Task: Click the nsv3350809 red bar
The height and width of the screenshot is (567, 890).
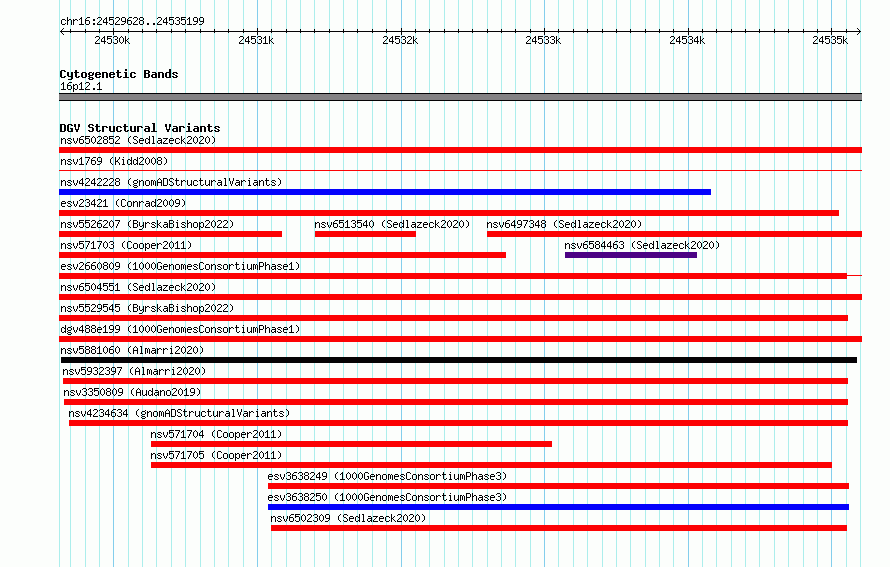Action: 456,402
